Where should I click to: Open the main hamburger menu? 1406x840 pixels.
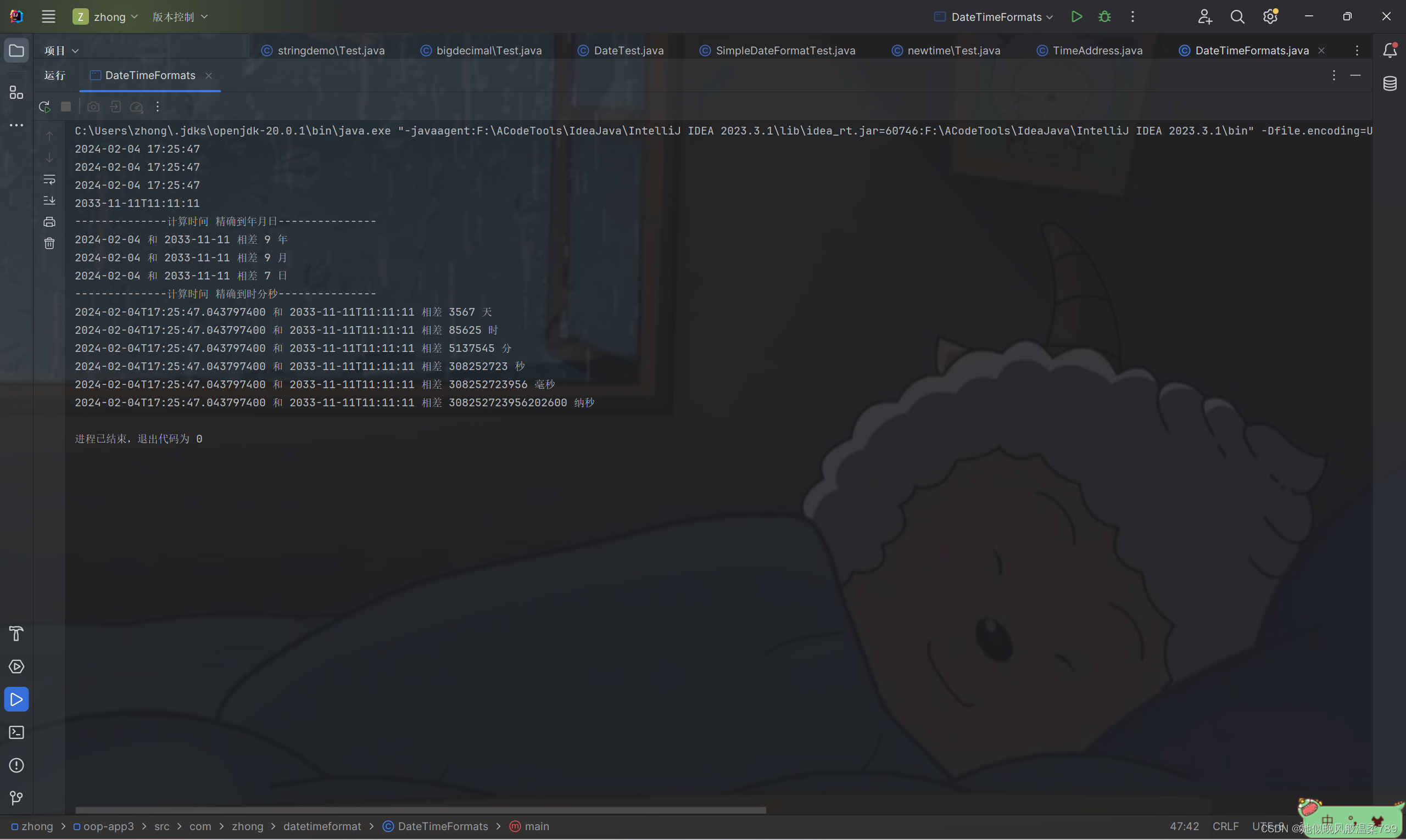point(49,17)
